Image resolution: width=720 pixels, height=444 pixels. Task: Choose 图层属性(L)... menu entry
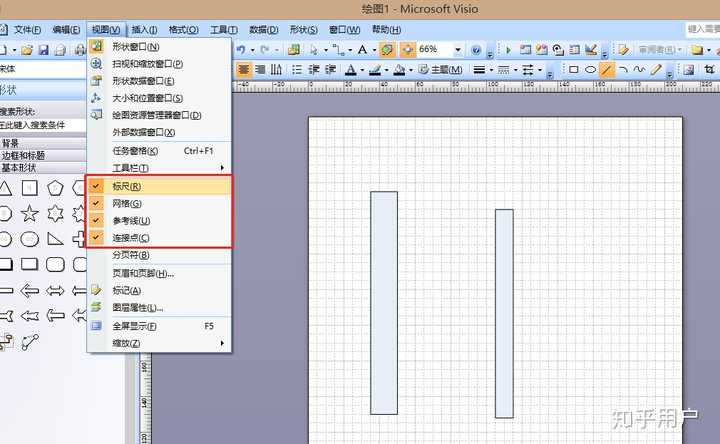[x=159, y=308]
